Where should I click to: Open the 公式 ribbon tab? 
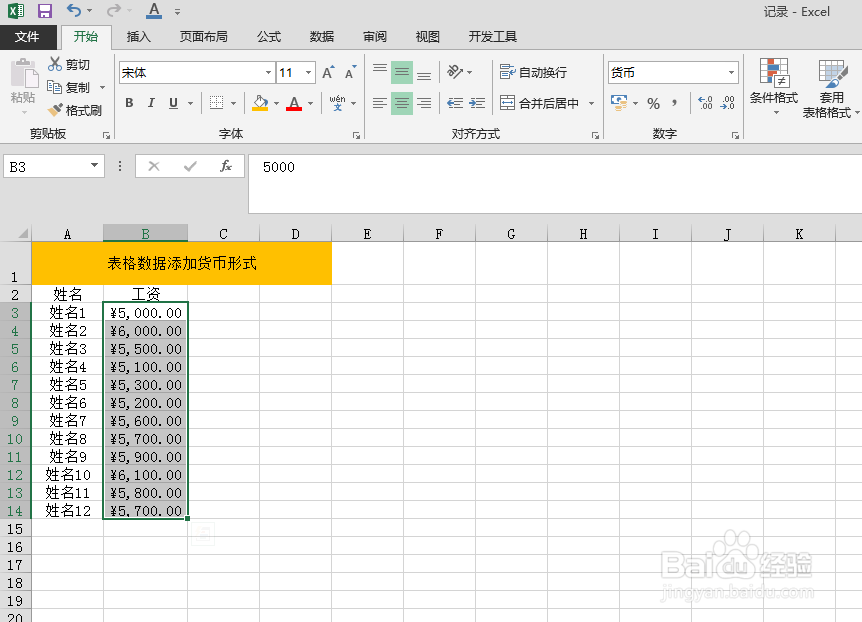point(268,36)
